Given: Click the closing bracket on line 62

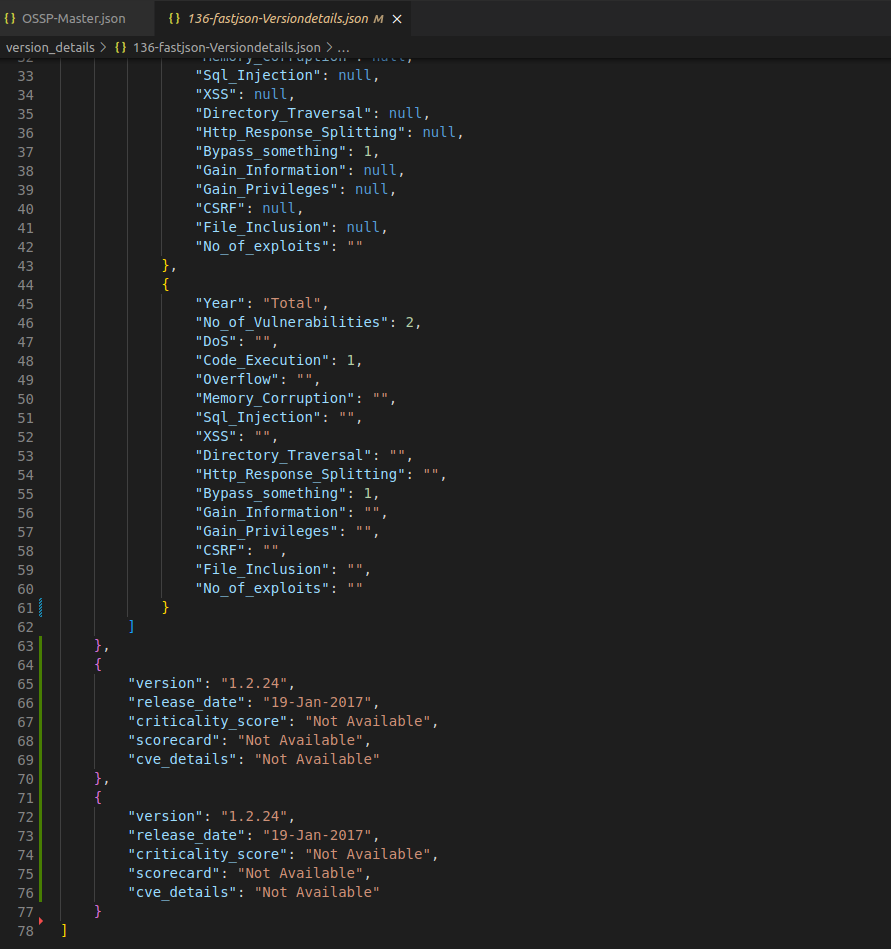Looking at the screenshot, I should [132, 626].
